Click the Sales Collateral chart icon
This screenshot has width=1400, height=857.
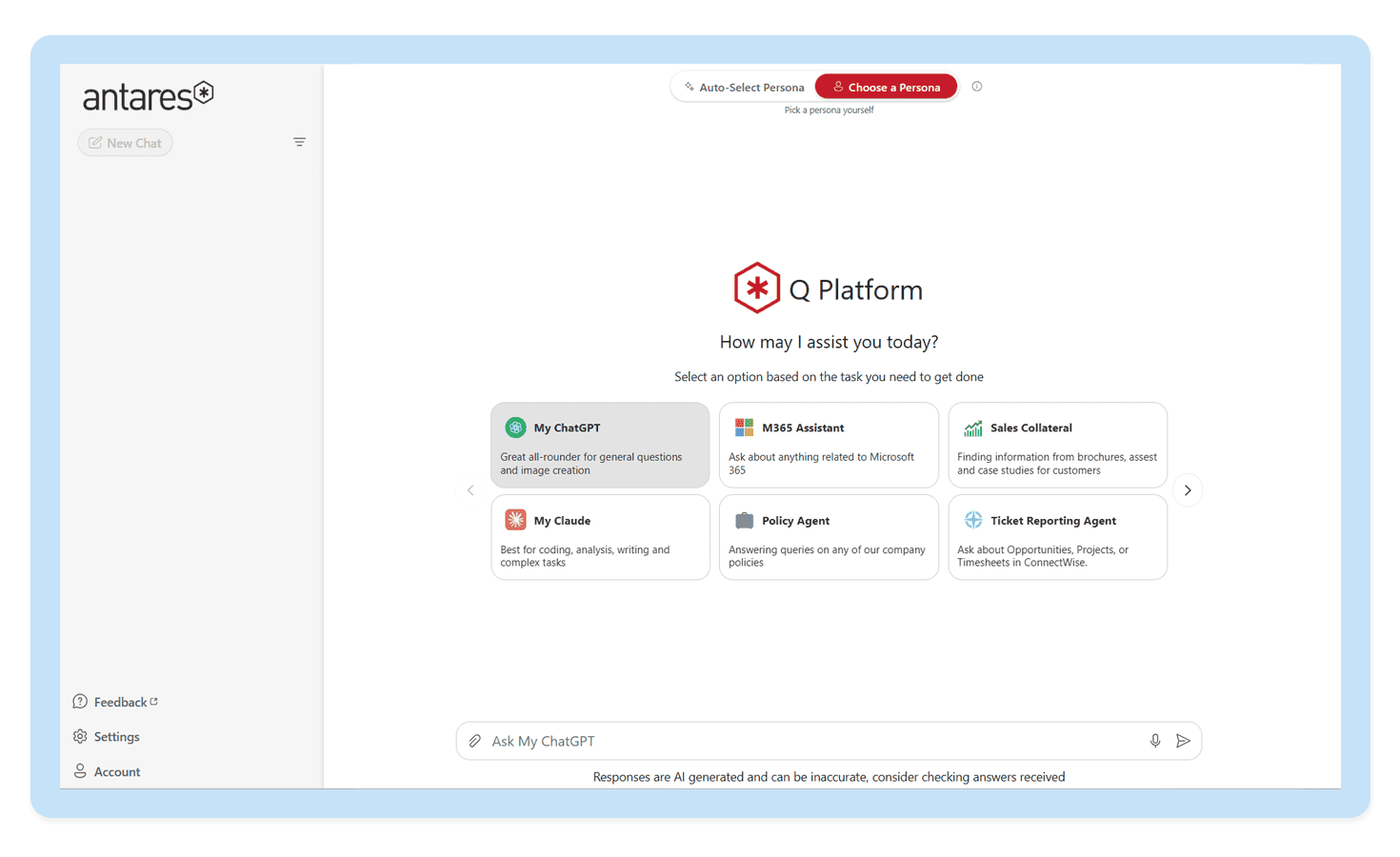[972, 428]
